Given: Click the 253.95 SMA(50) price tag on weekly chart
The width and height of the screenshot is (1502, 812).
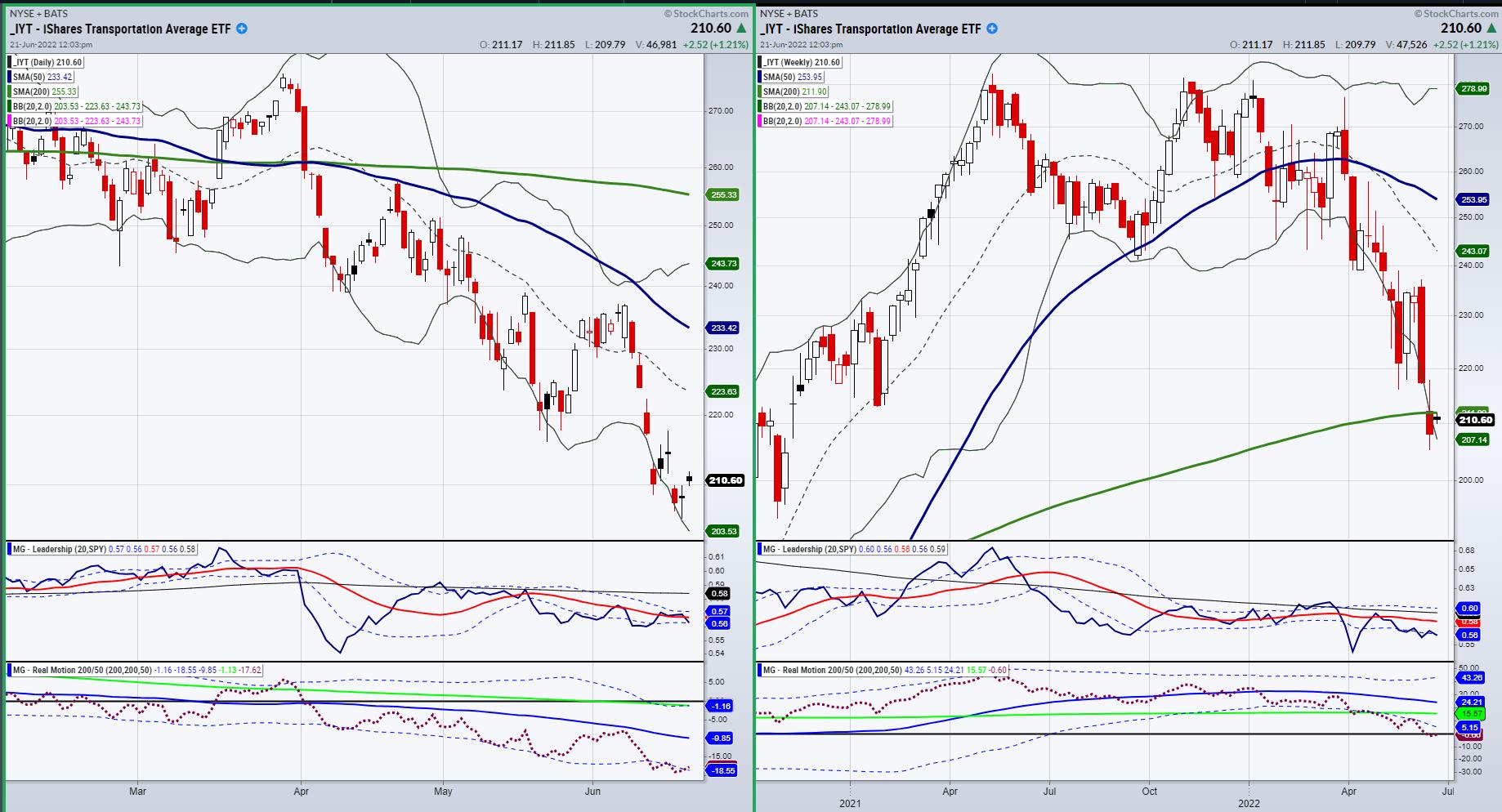Looking at the screenshot, I should coord(1474,199).
